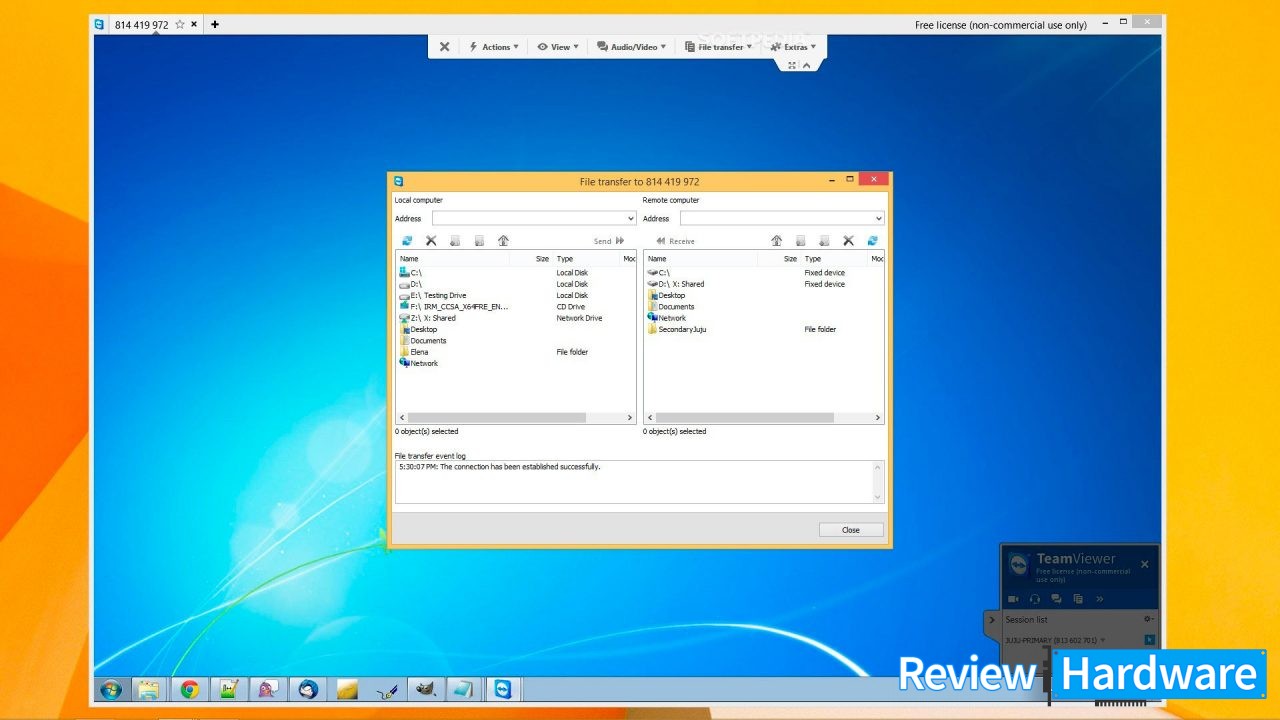The height and width of the screenshot is (720, 1280).
Task: Click the toolbar full-screen icon
Action: pyautogui.click(x=792, y=65)
